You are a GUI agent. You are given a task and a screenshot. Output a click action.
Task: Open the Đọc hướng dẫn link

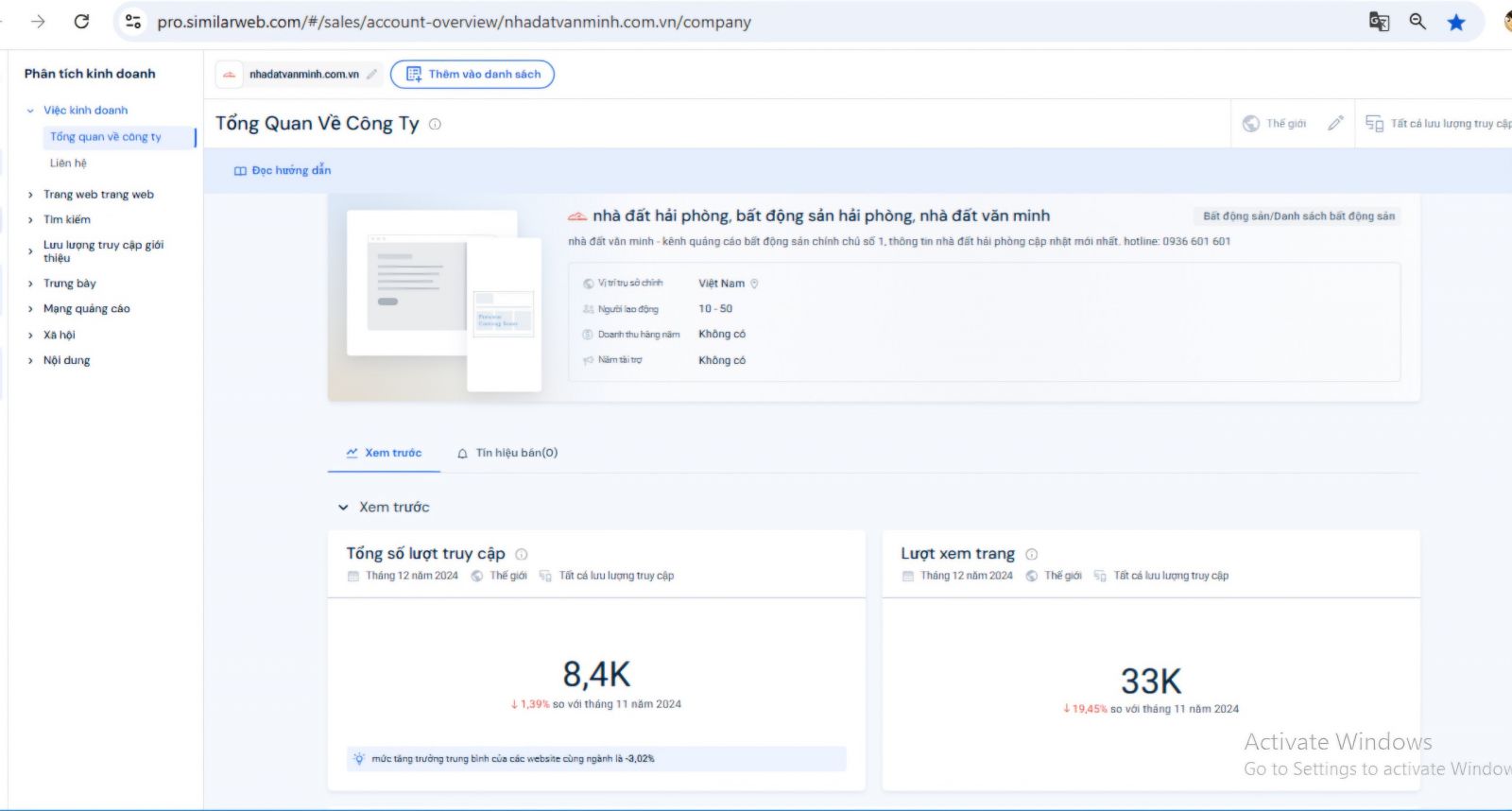click(283, 170)
